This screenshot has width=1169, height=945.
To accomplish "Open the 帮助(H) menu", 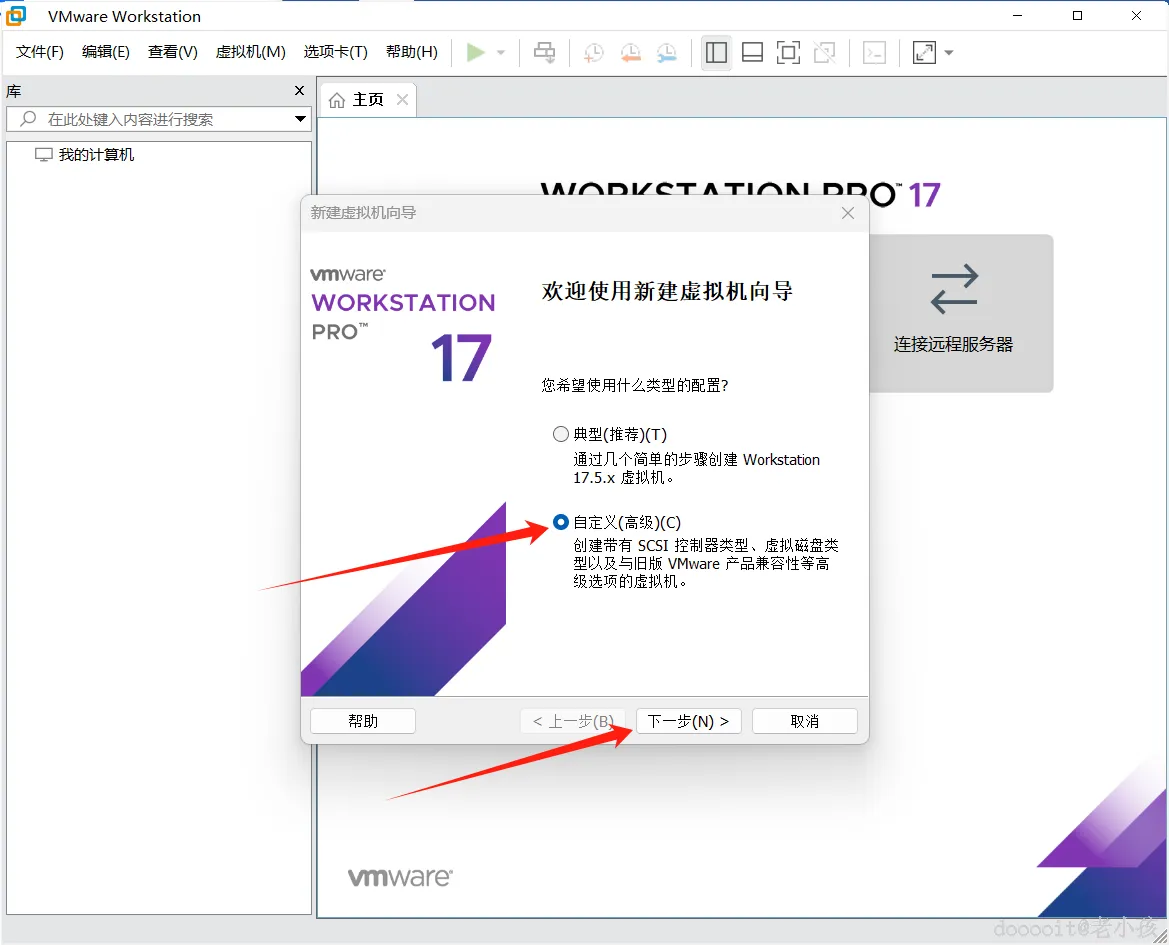I will pos(412,51).
